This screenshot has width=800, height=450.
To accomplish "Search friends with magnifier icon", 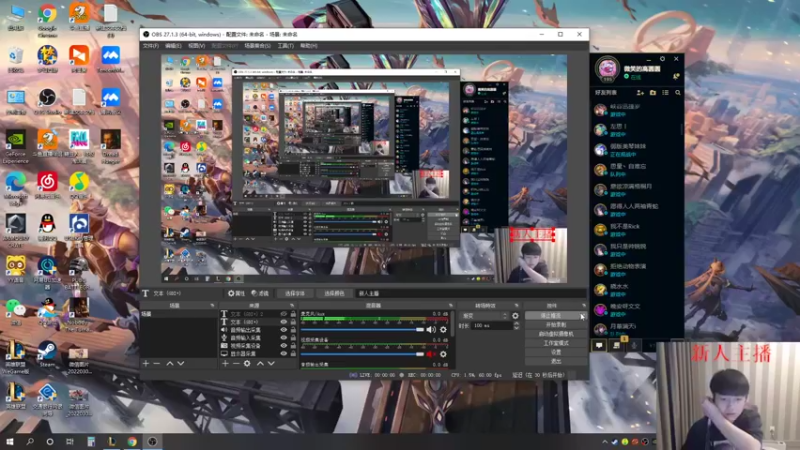I will click(678, 92).
